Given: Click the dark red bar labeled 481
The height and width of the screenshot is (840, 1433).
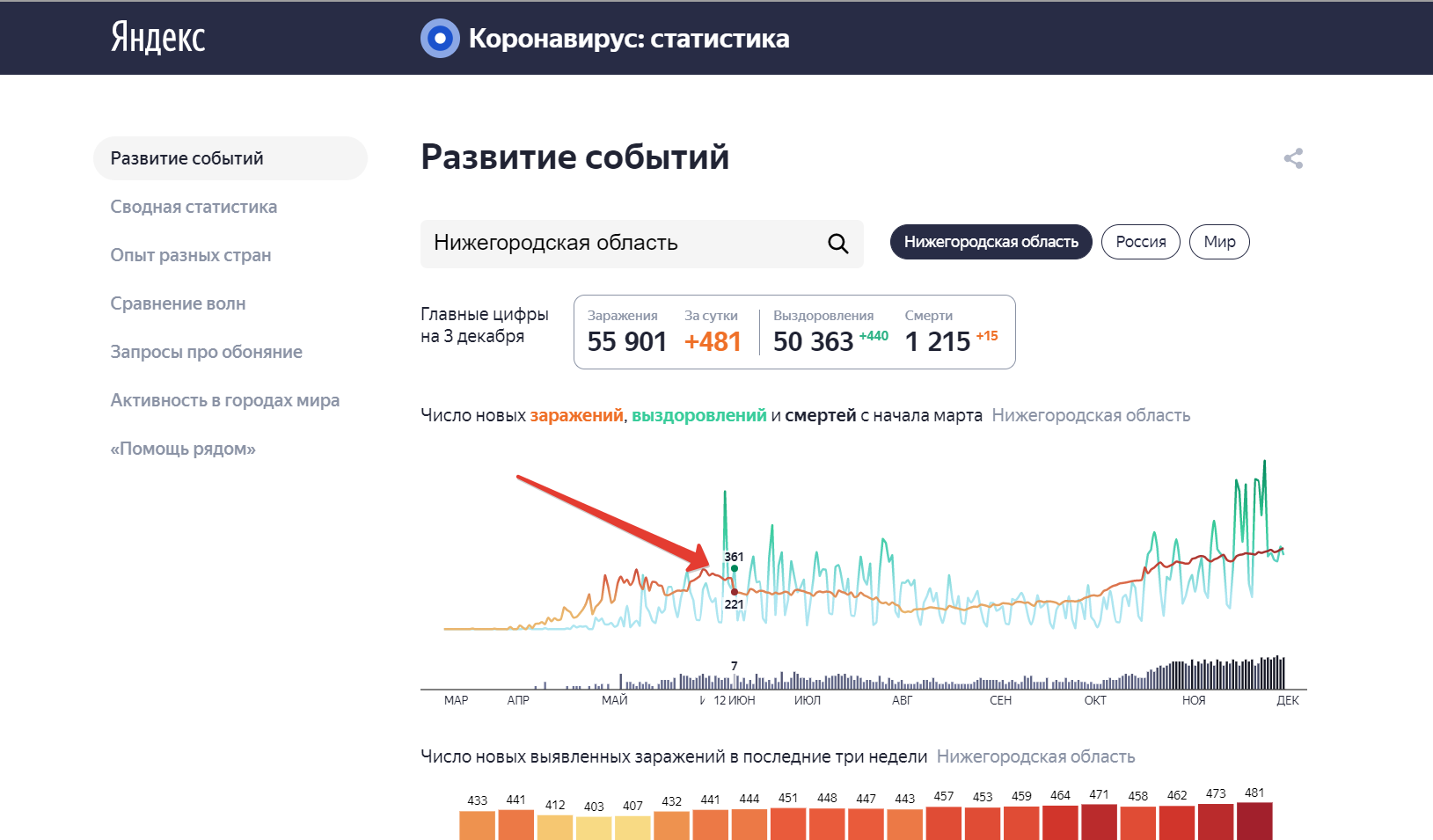Looking at the screenshot, I should click(1254, 822).
